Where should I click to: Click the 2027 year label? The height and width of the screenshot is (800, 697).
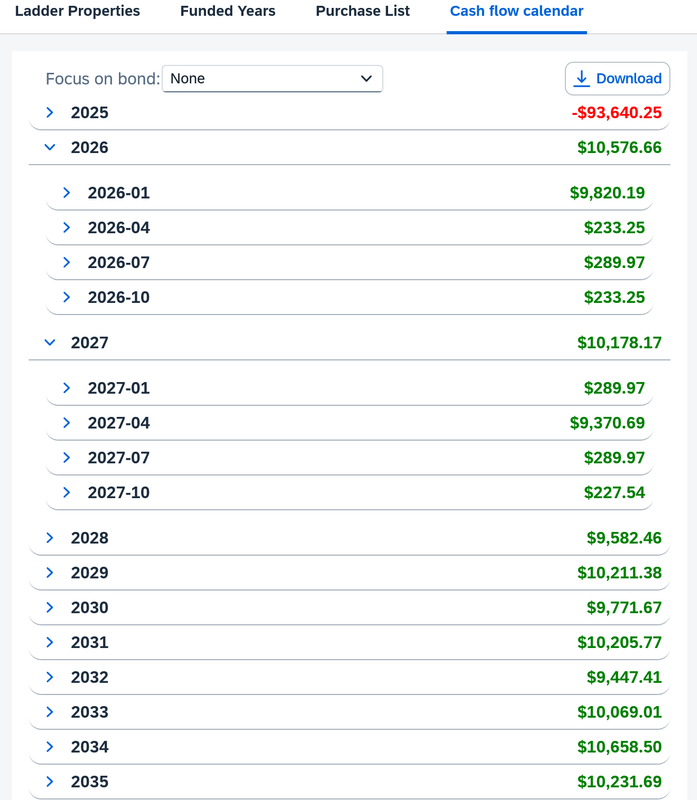pos(90,342)
